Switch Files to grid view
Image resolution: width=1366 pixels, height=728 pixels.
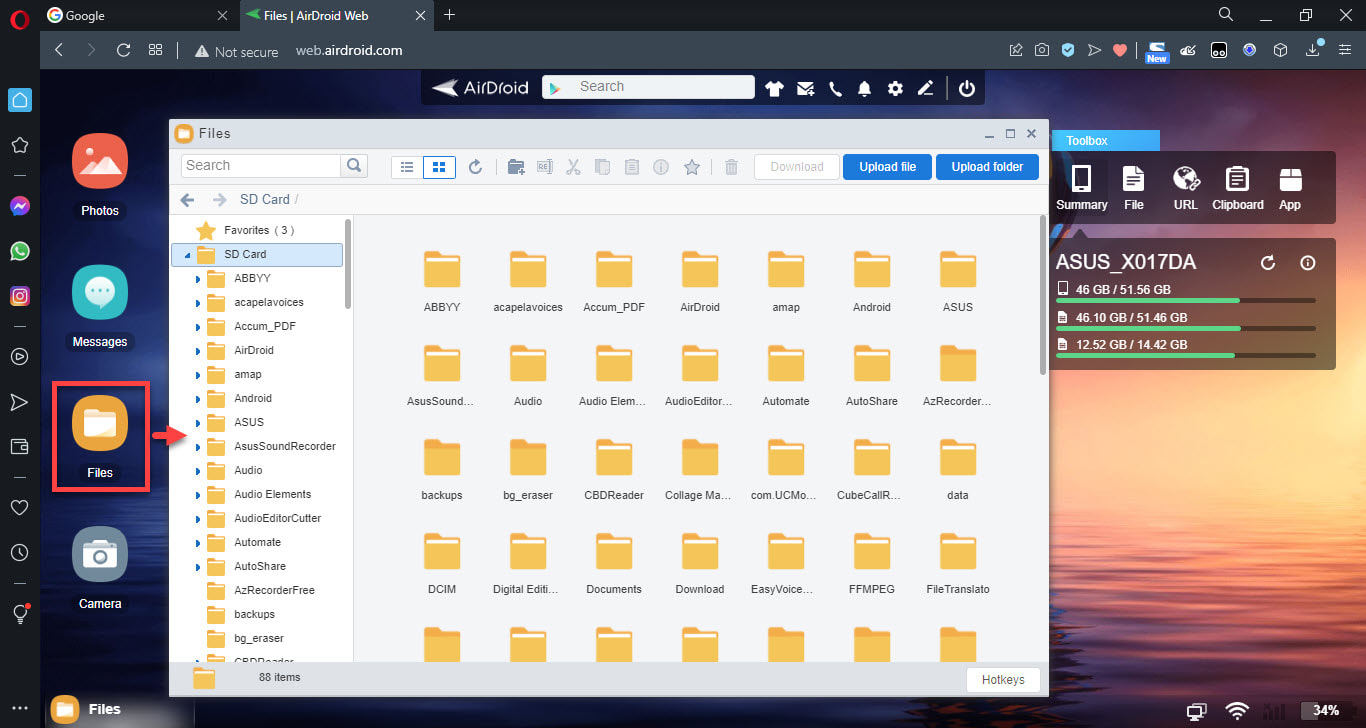click(440, 167)
